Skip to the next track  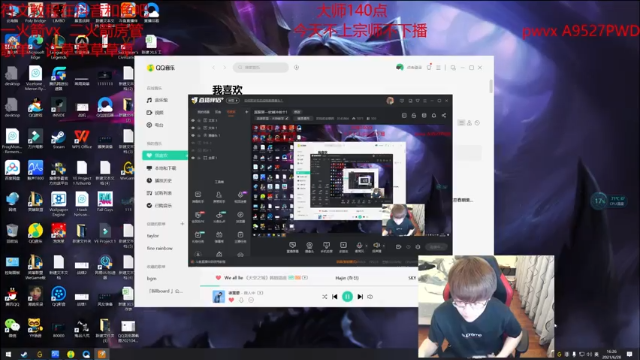pos(360,297)
